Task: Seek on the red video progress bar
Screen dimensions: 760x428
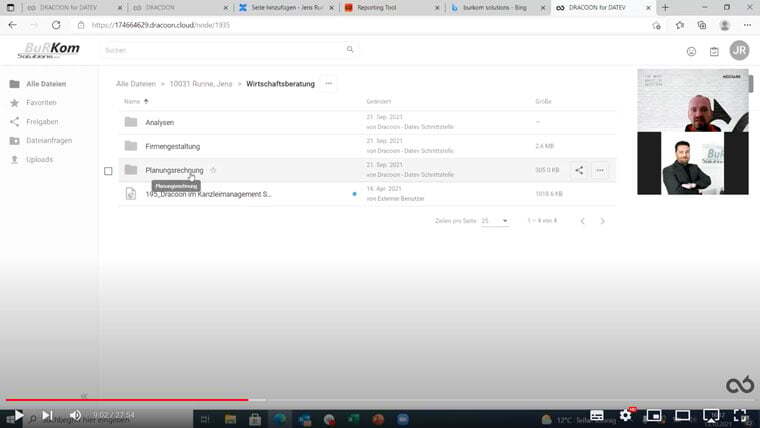Action: (127, 400)
